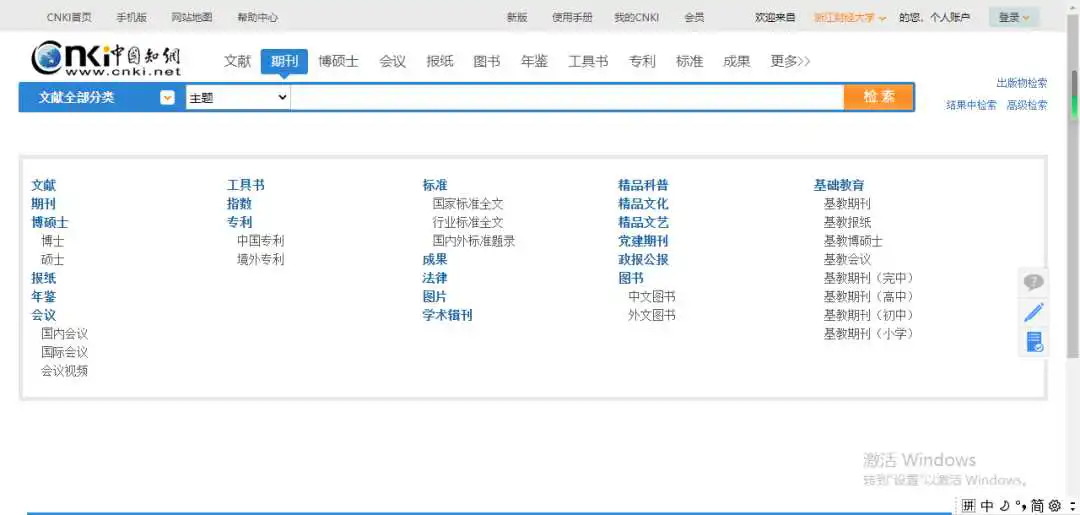Open the 我的CNKI link
The image size is (1080, 515).
click(x=636, y=18)
